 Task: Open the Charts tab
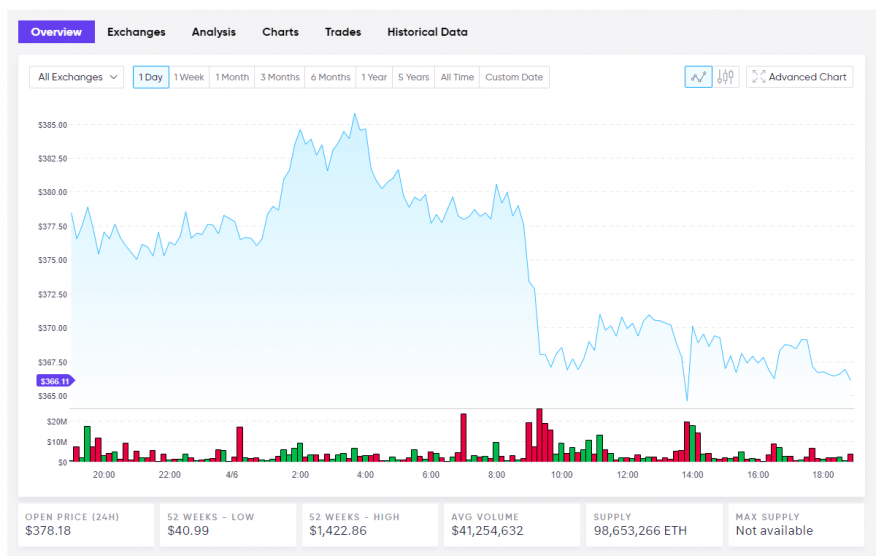coord(280,32)
